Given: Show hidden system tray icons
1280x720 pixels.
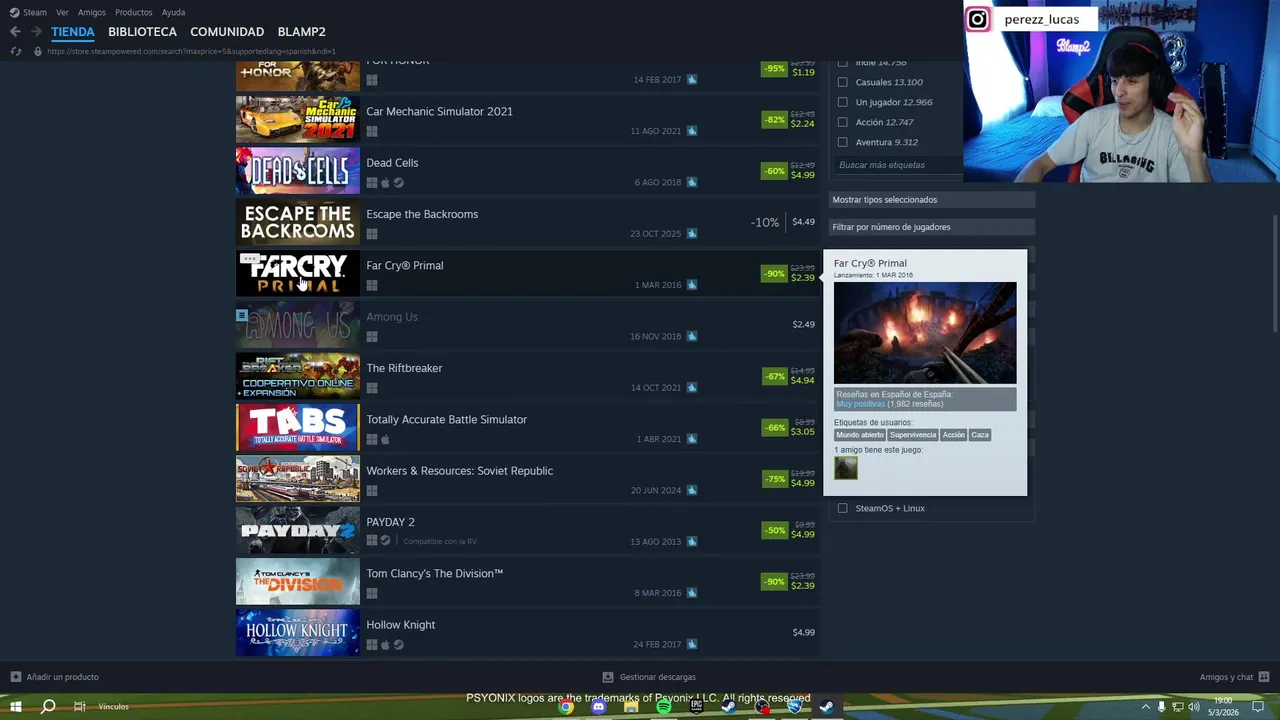Looking at the screenshot, I should (x=1145, y=707).
